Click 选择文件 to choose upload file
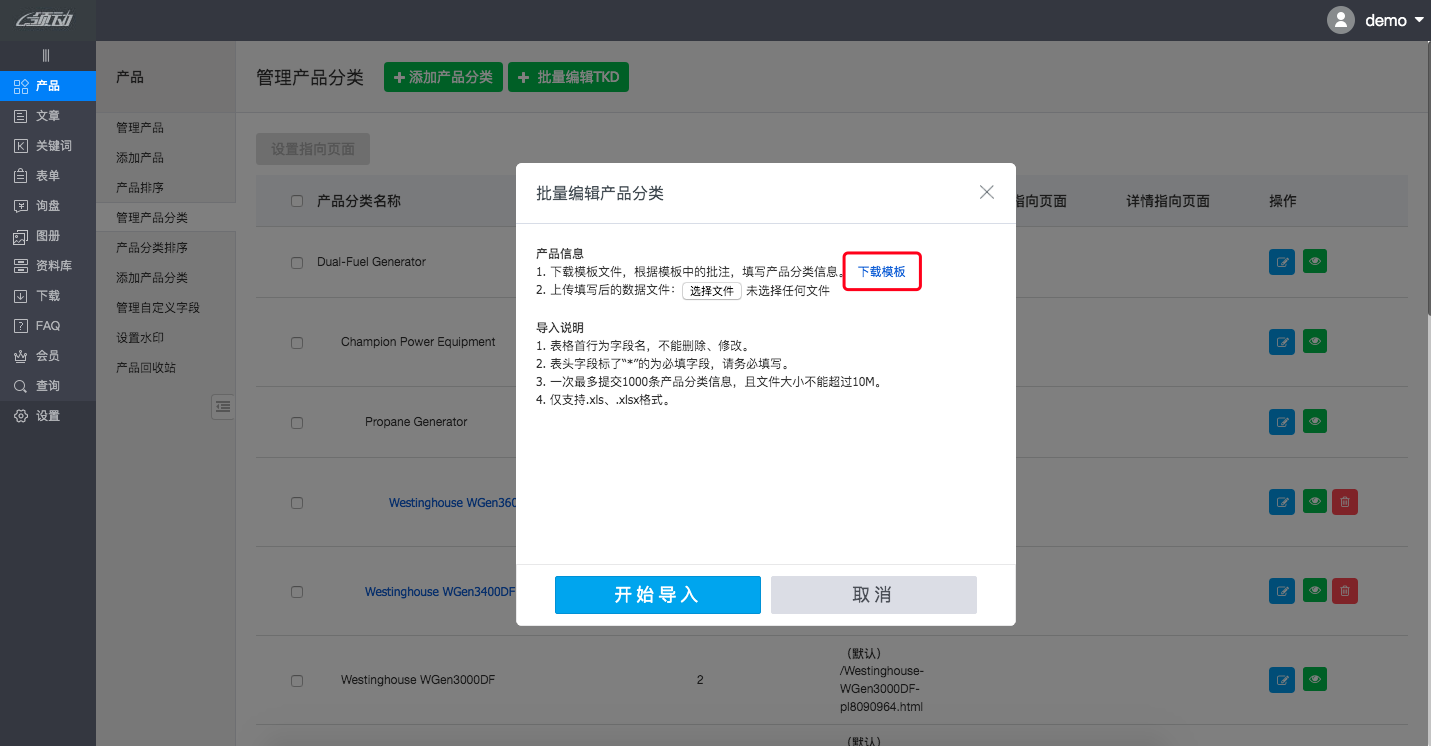The height and width of the screenshot is (746, 1431). coord(711,291)
